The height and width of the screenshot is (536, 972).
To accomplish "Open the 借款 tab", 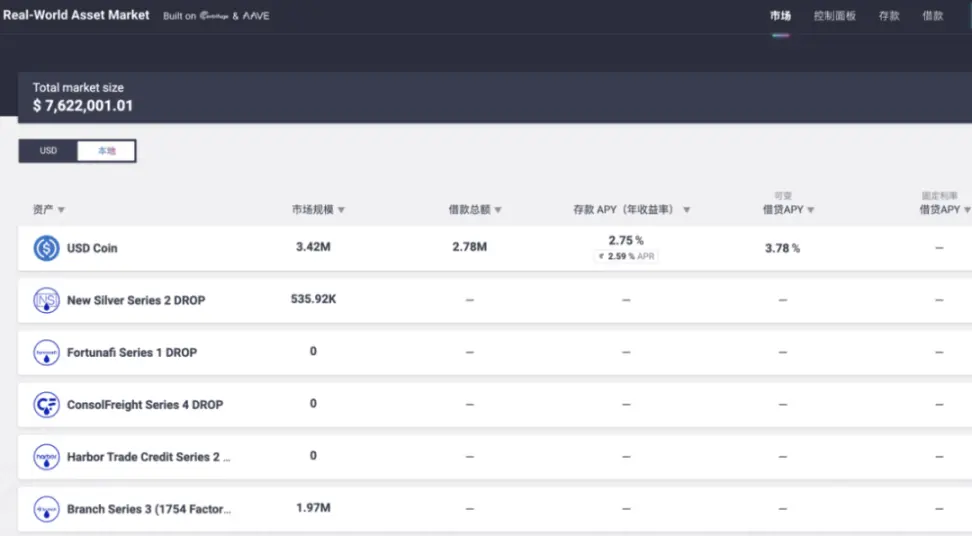I will tap(932, 15).
